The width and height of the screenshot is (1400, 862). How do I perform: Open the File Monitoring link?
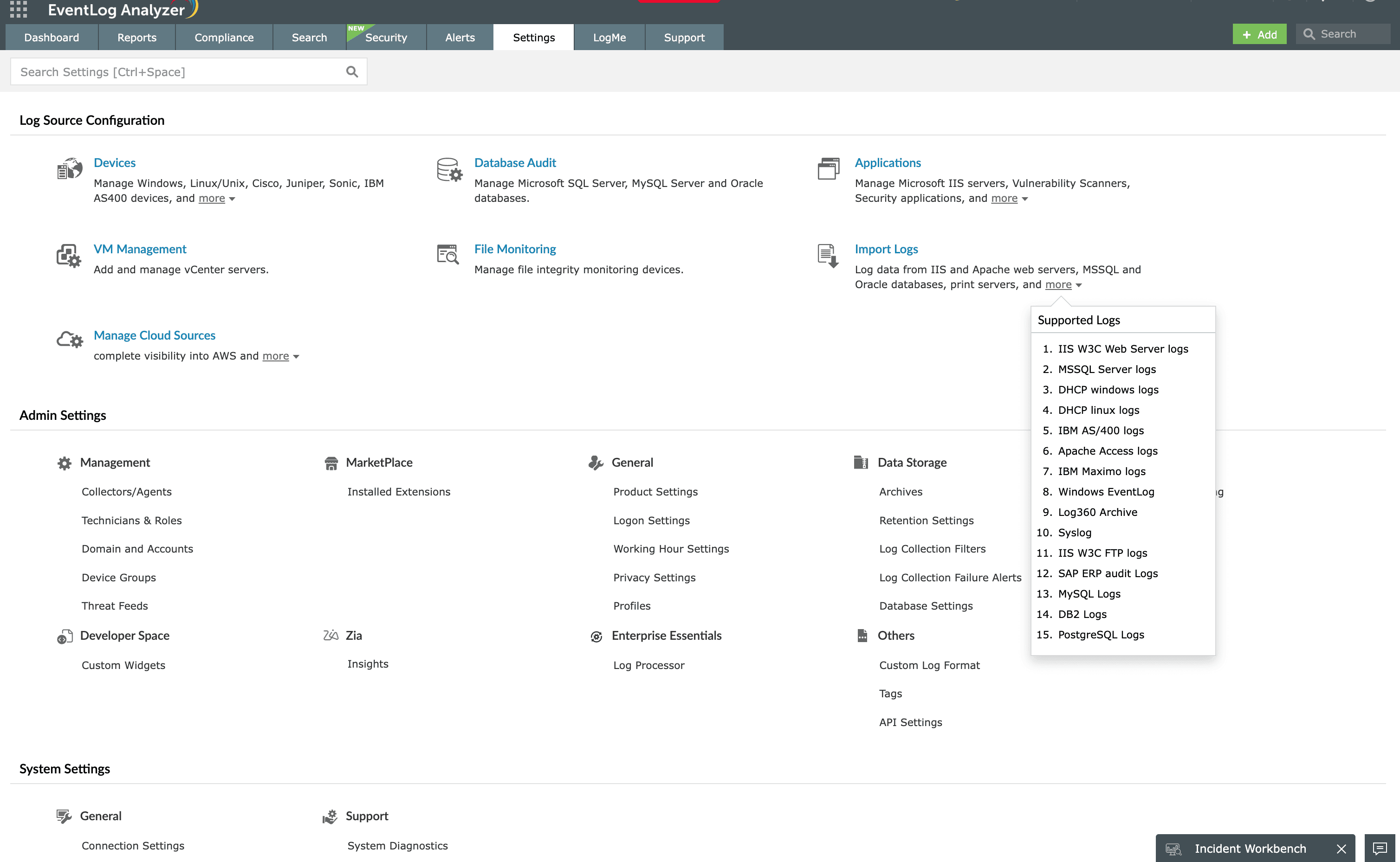tap(515, 249)
